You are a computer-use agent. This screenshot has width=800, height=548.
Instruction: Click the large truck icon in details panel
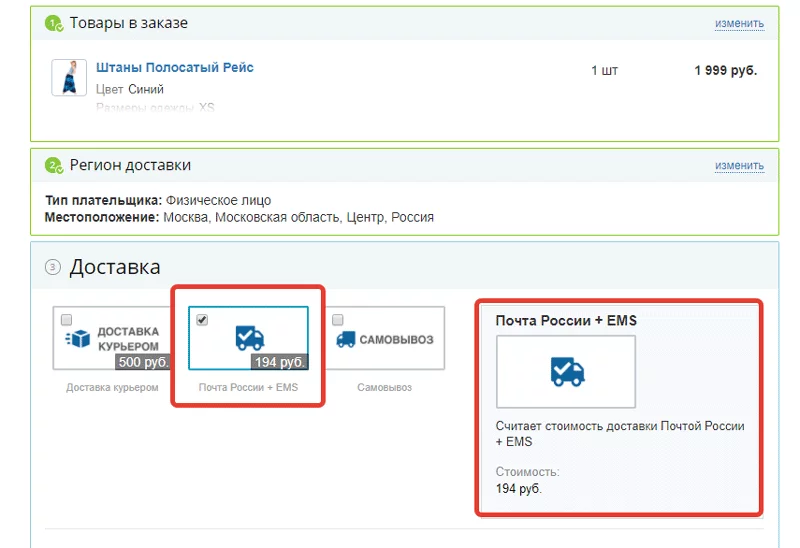(566, 372)
